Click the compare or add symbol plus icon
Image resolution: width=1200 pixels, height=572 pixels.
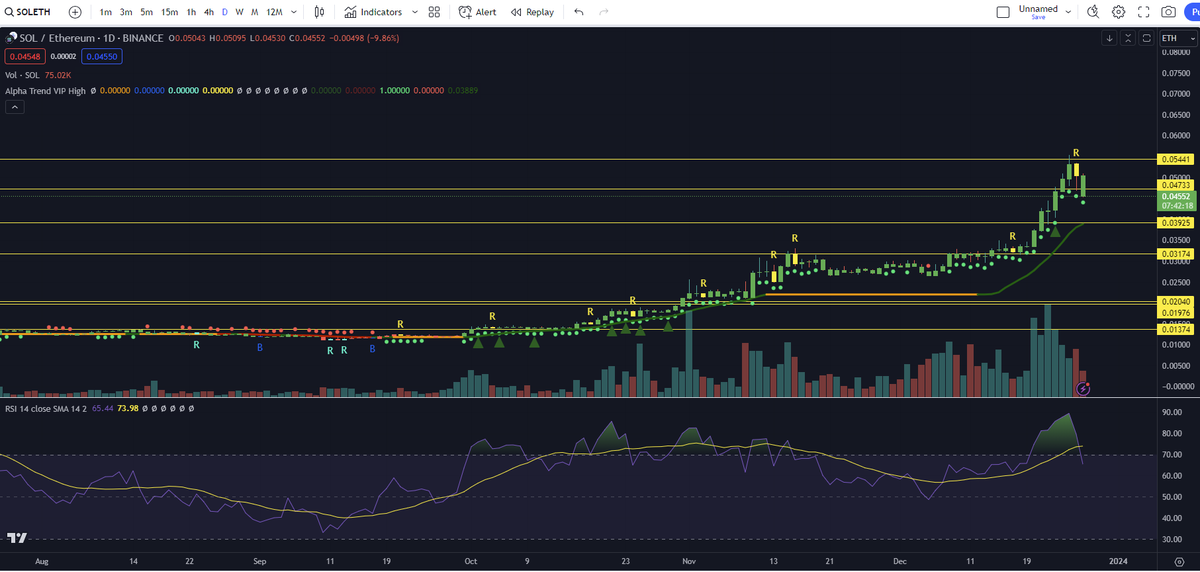76,12
